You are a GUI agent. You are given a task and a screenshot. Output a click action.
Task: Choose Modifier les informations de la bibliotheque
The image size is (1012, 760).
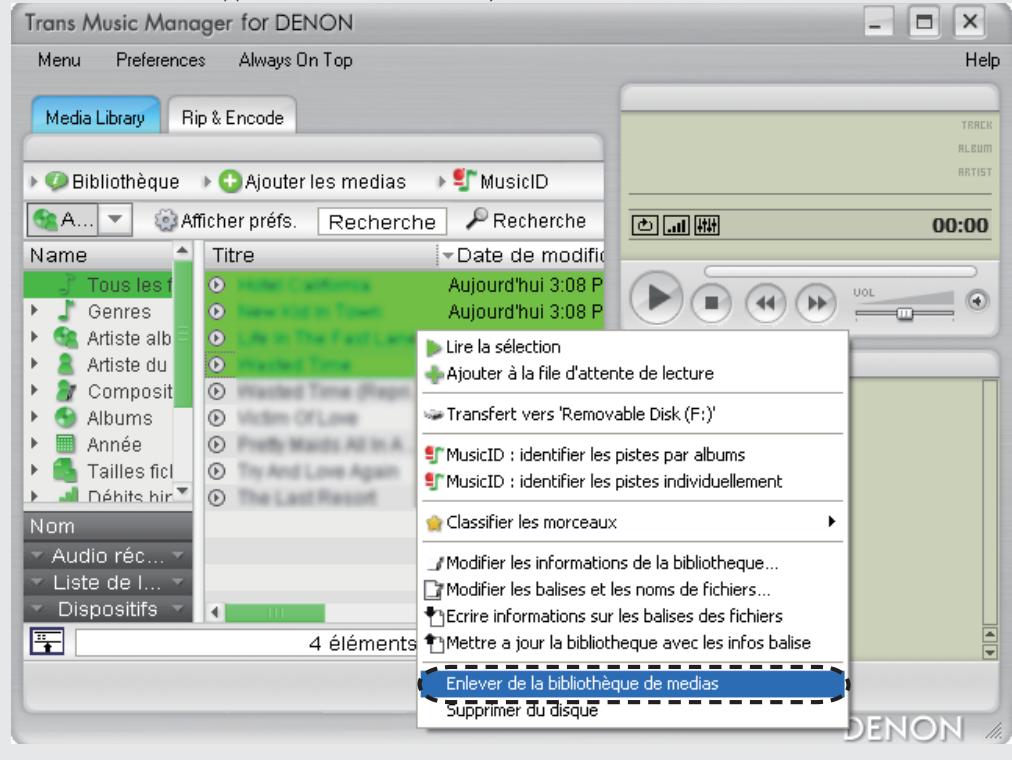point(634,563)
